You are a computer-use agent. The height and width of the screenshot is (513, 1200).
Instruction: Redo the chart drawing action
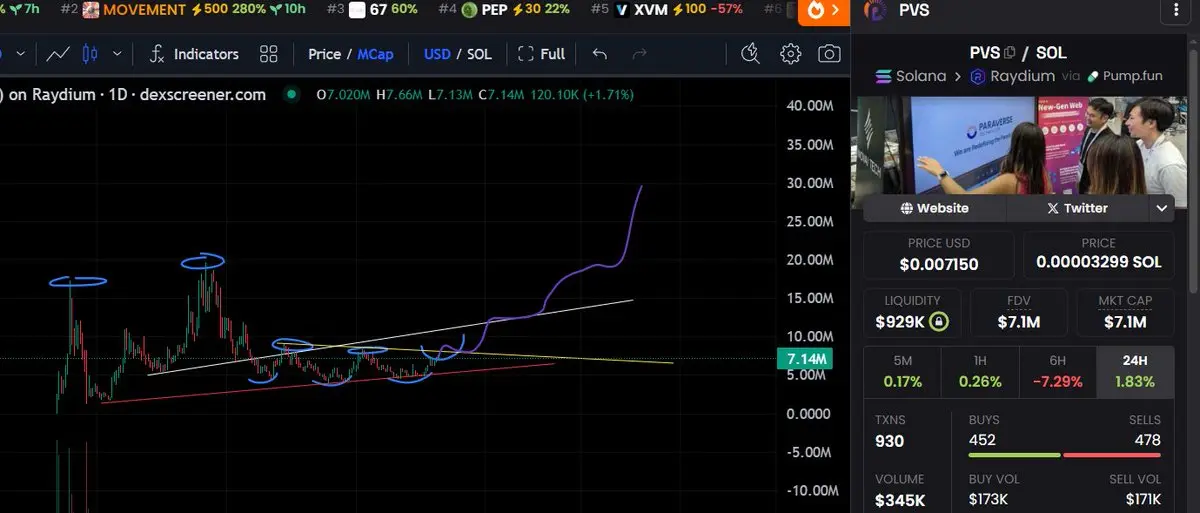639,54
